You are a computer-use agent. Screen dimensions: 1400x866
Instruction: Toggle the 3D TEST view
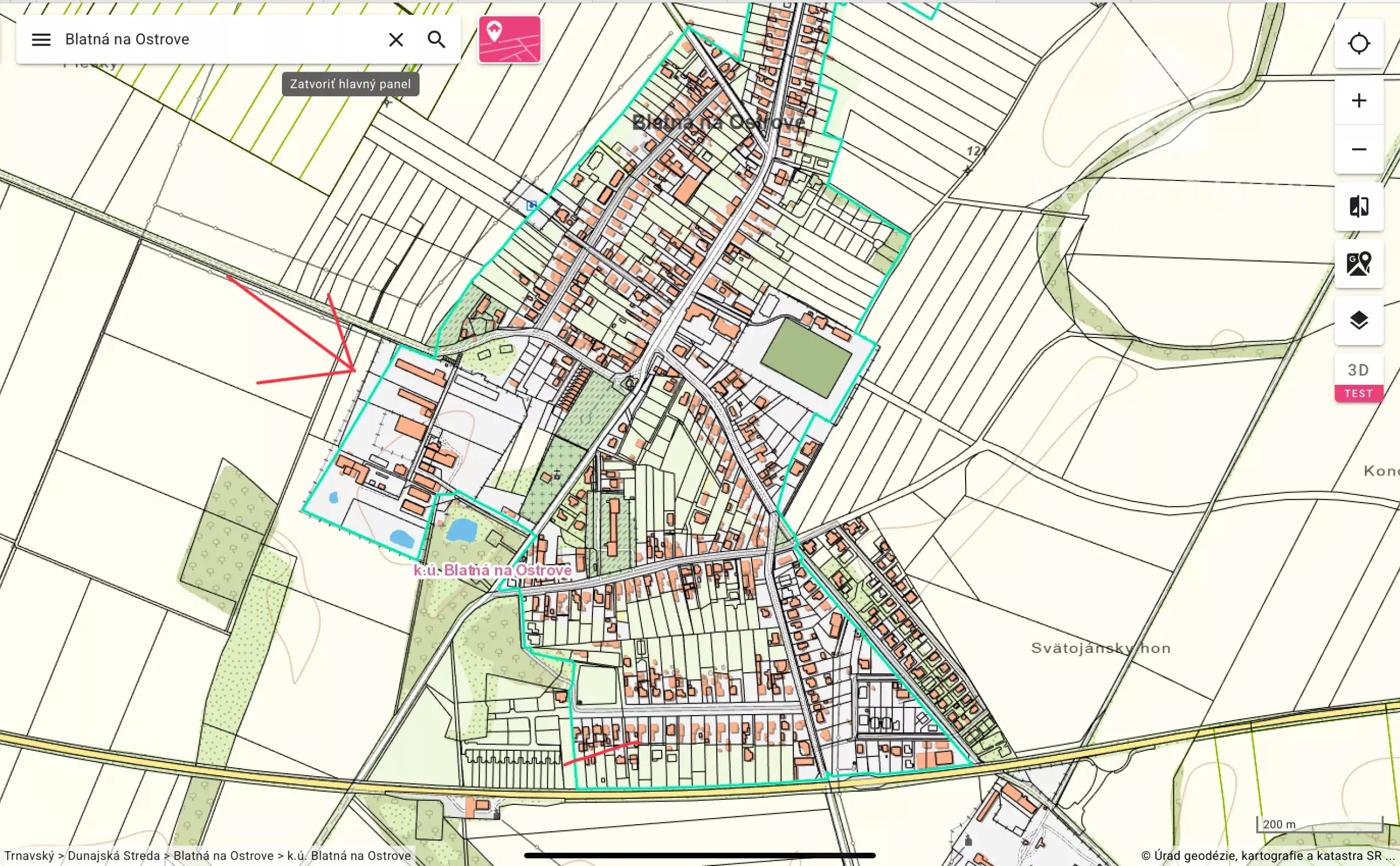pos(1358,378)
